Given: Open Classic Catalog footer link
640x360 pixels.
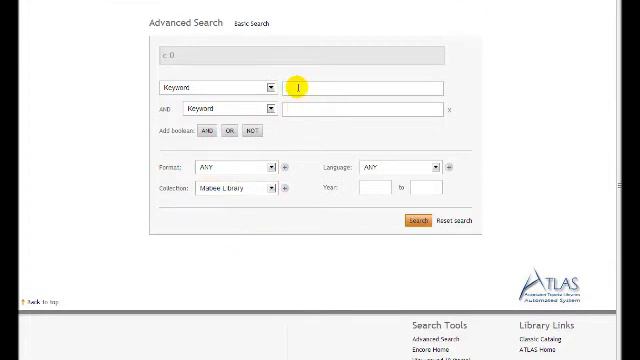Looking at the screenshot, I should (540, 339).
